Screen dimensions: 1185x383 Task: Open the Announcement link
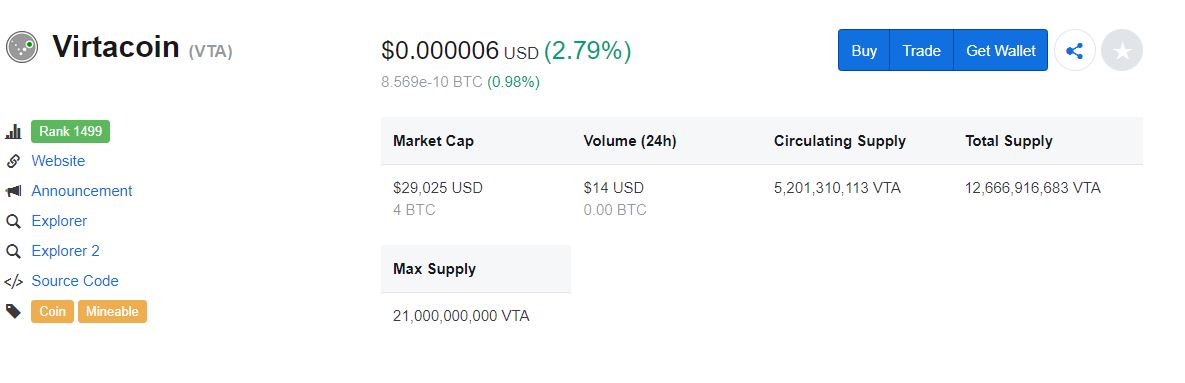(82, 191)
